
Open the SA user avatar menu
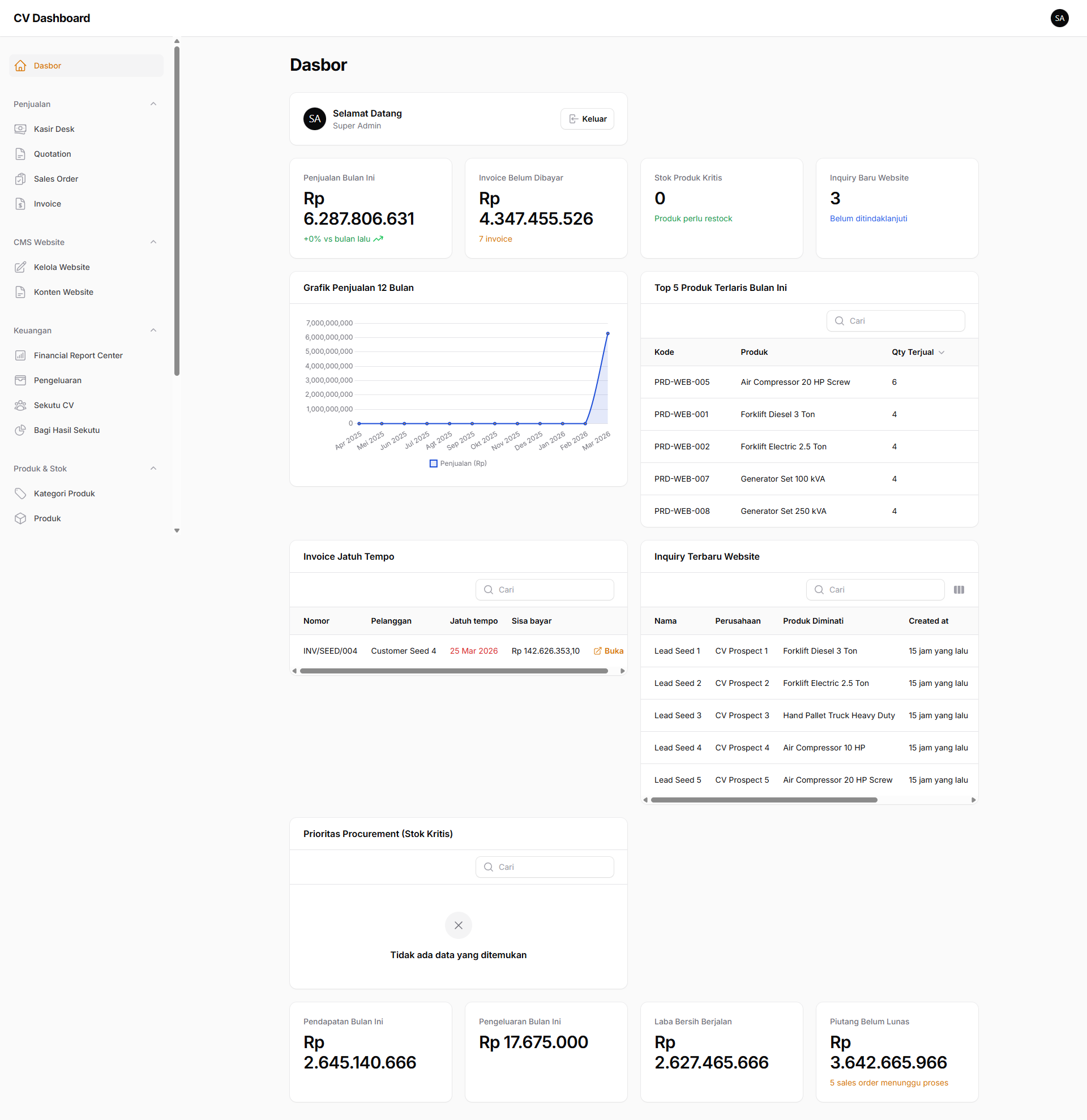pos(1059,18)
